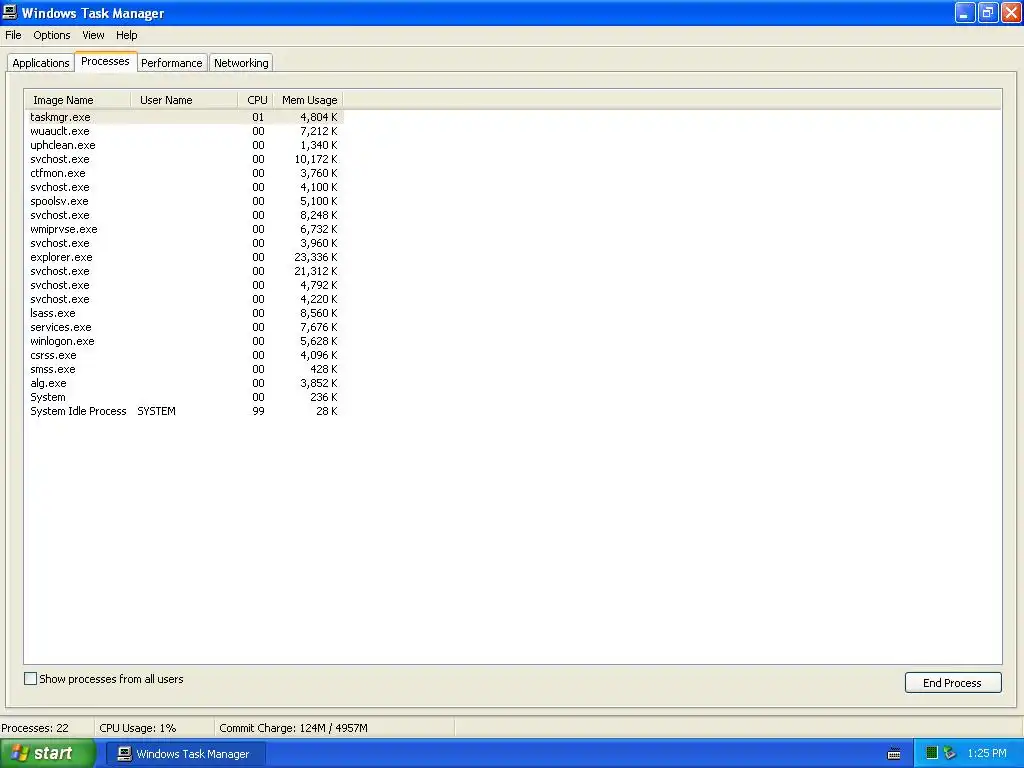Image resolution: width=1024 pixels, height=768 pixels.
Task: Click the SYSTEM user name cell
Action: (x=156, y=411)
